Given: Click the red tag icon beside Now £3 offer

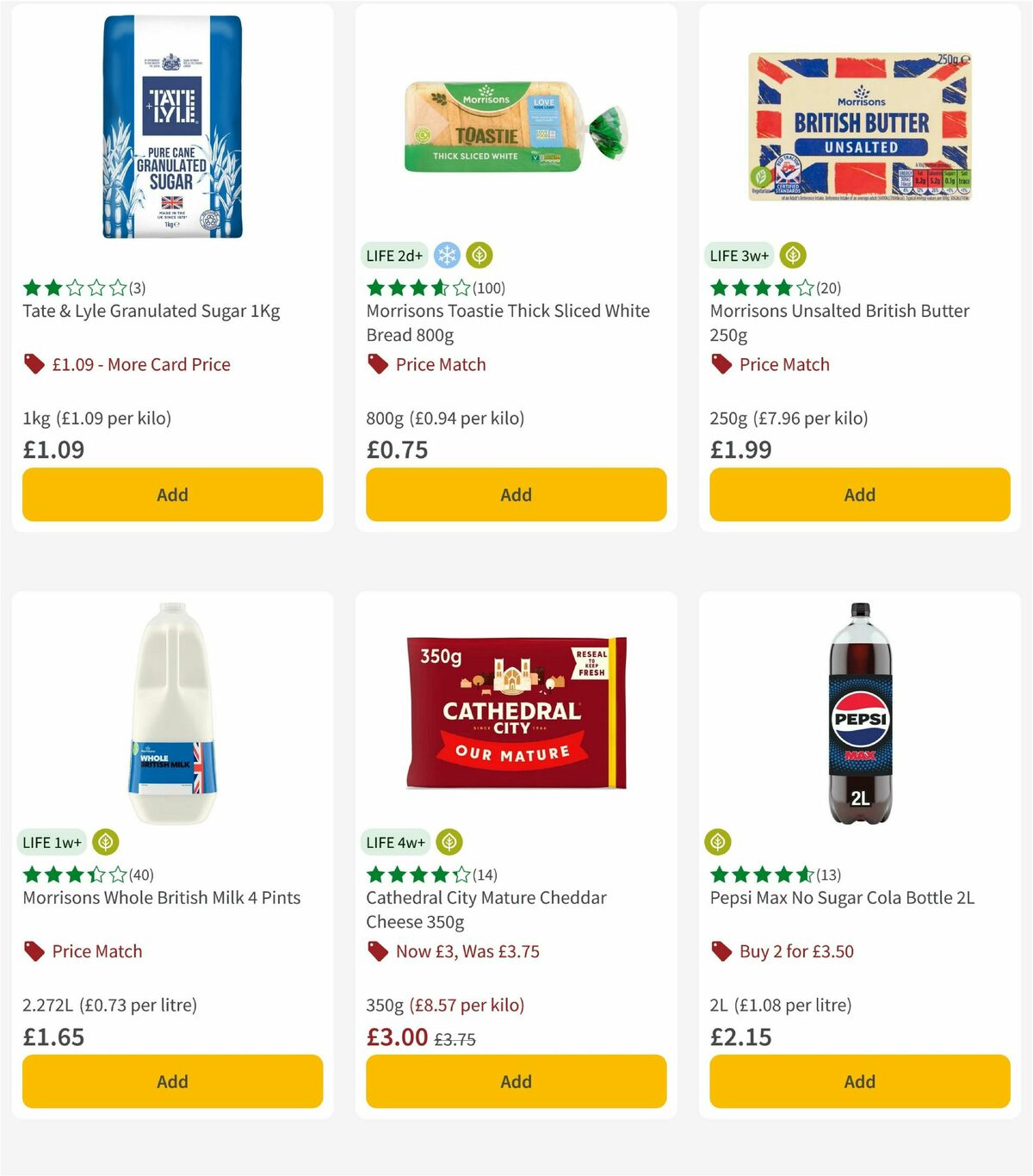Looking at the screenshot, I should click(376, 952).
